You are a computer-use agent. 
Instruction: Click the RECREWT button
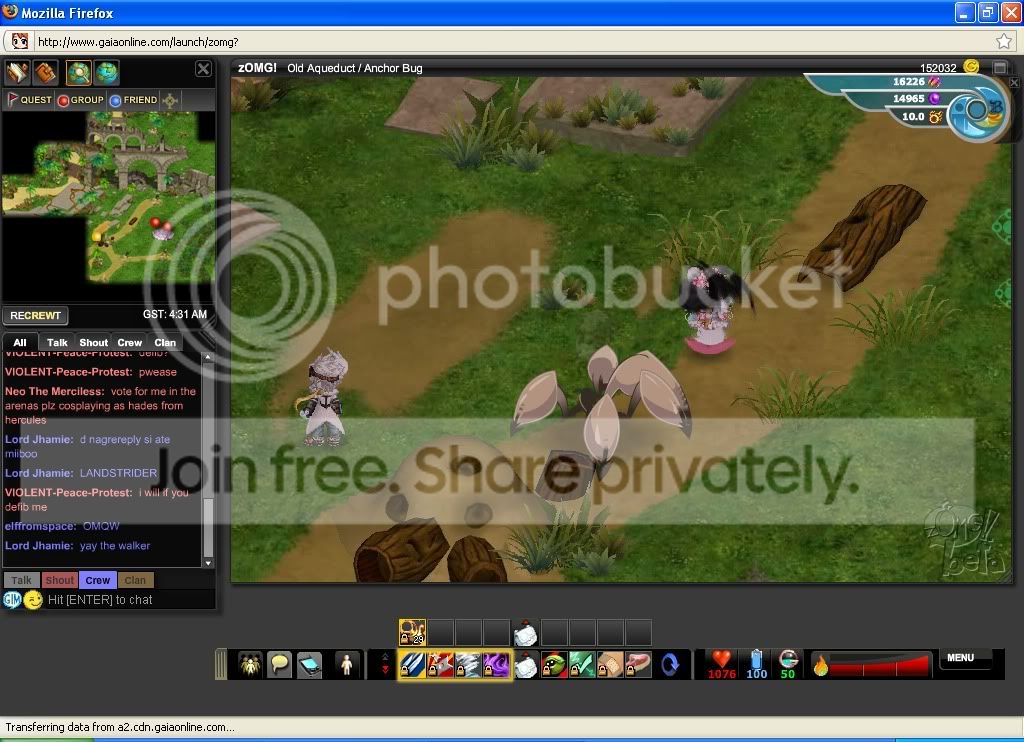pyautogui.click(x=35, y=315)
